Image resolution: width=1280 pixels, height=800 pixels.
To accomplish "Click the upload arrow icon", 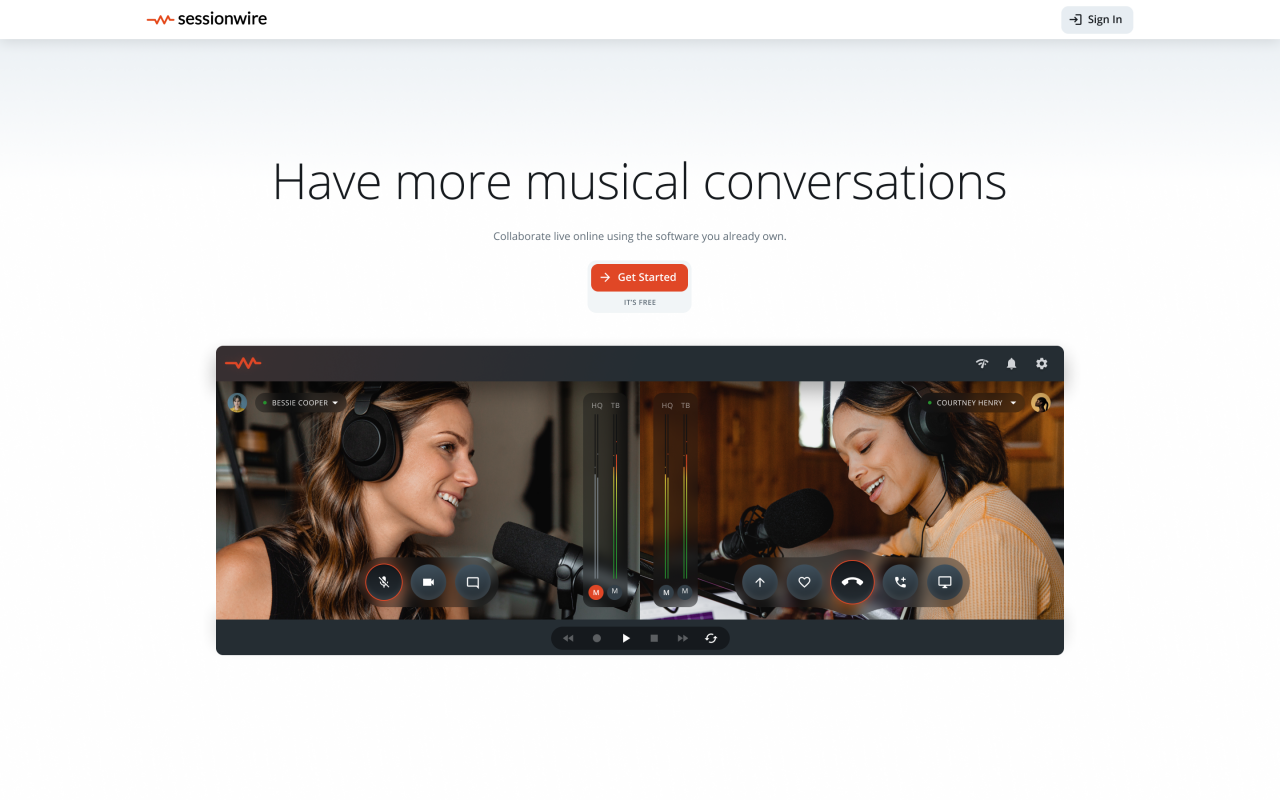I will click(760, 582).
